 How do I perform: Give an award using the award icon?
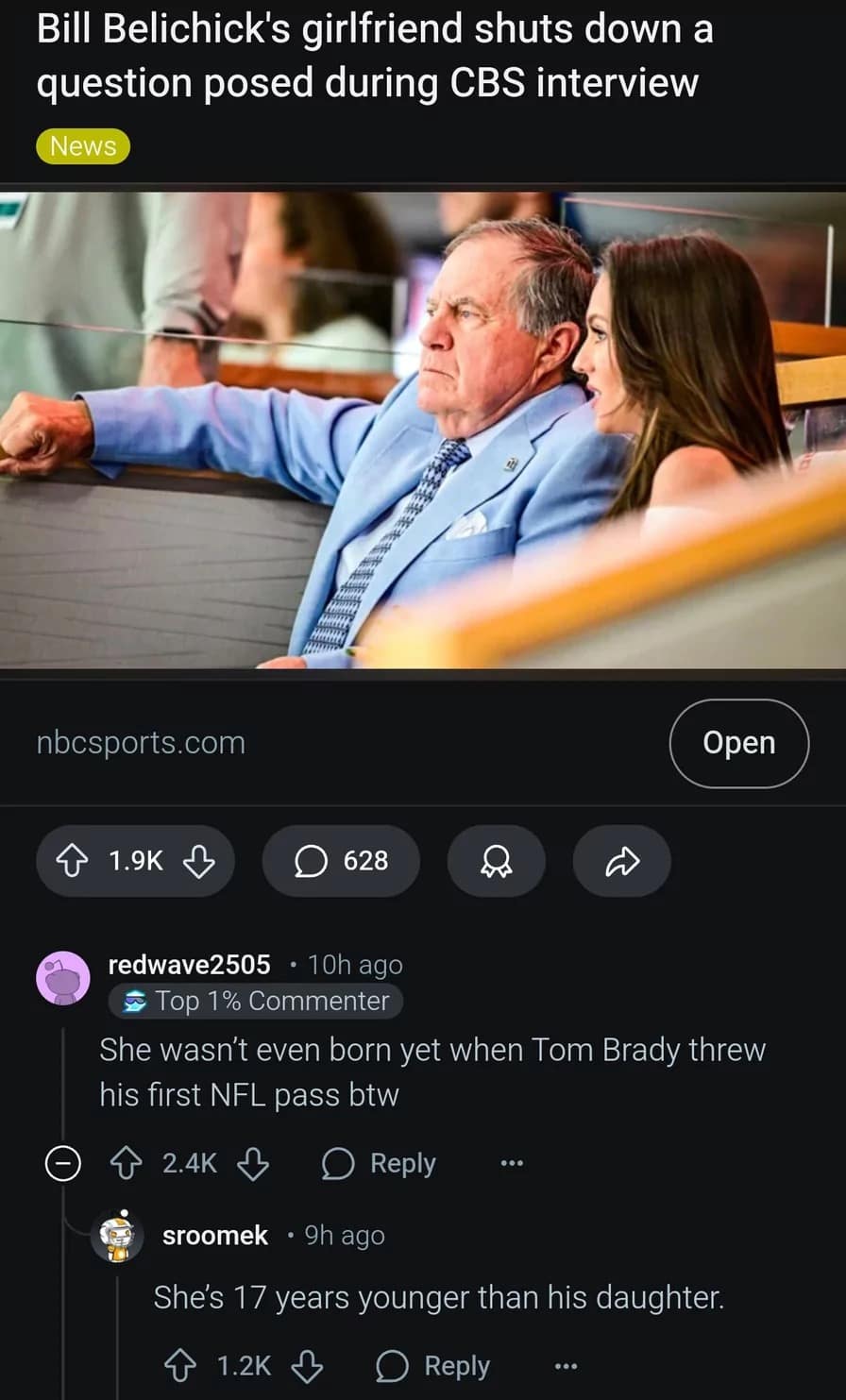496,860
